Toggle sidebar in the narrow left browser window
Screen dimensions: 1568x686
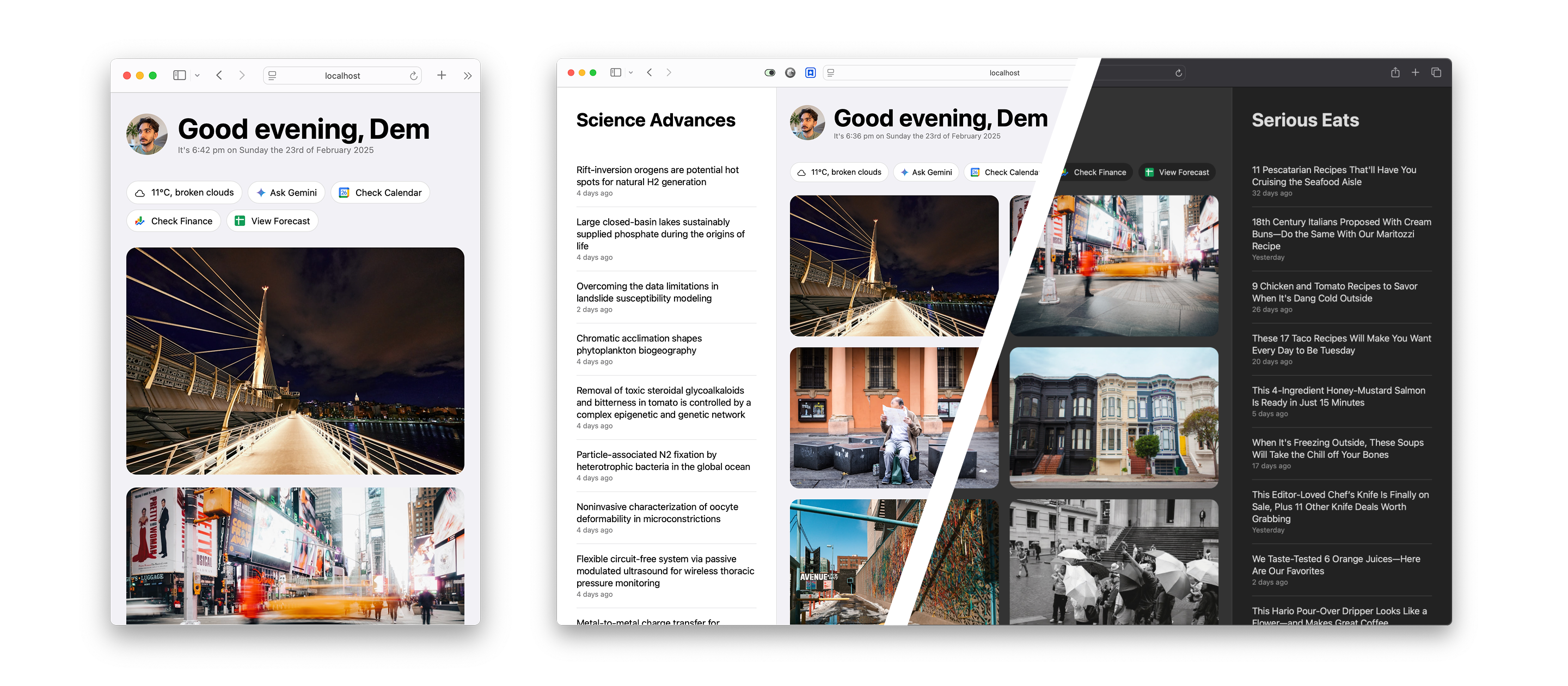pyautogui.click(x=179, y=76)
